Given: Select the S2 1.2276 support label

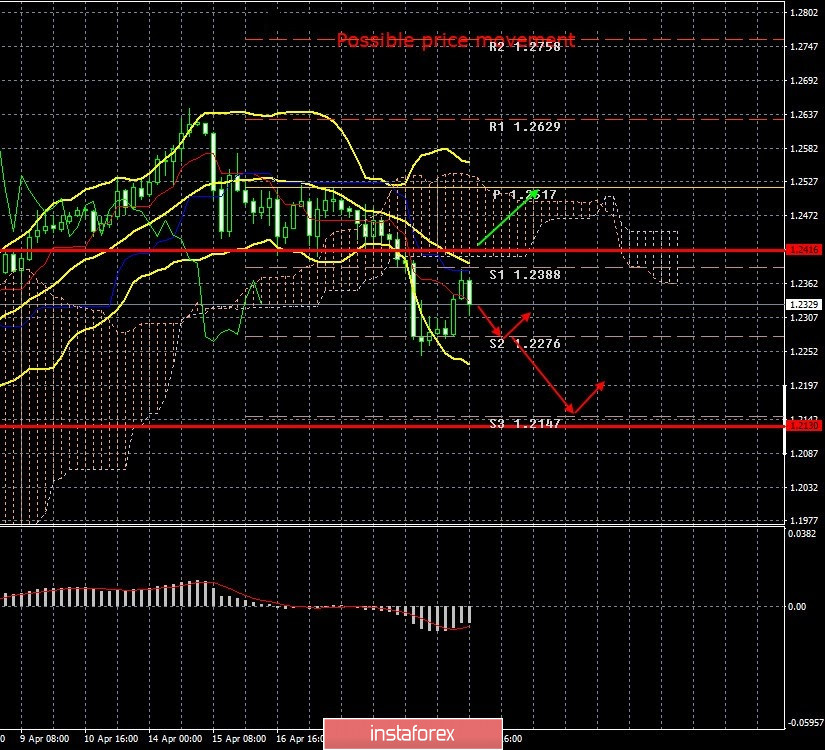Looking at the screenshot, I should tap(525, 344).
